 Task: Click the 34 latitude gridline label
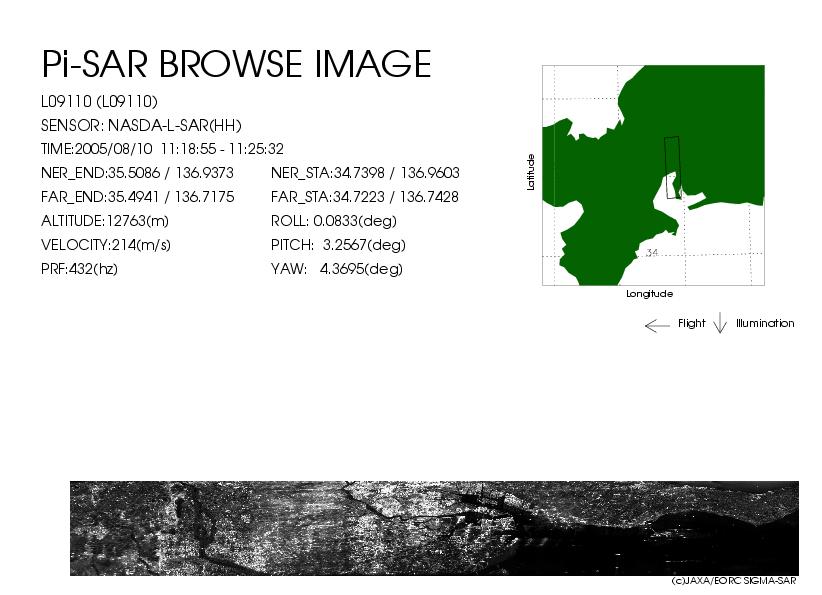coord(652,253)
